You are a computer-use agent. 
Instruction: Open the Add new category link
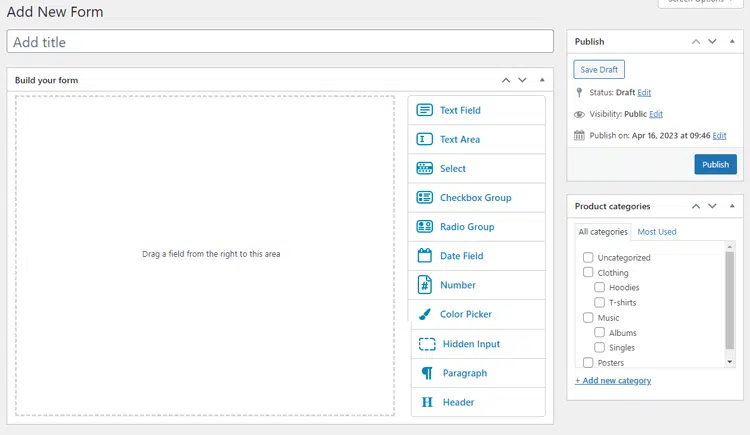[613, 381]
